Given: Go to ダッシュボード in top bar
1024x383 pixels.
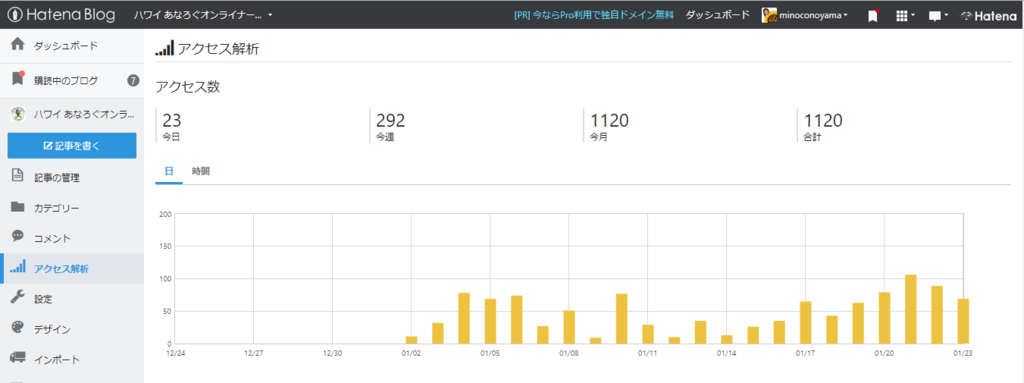Looking at the screenshot, I should pyautogui.click(x=717, y=14).
